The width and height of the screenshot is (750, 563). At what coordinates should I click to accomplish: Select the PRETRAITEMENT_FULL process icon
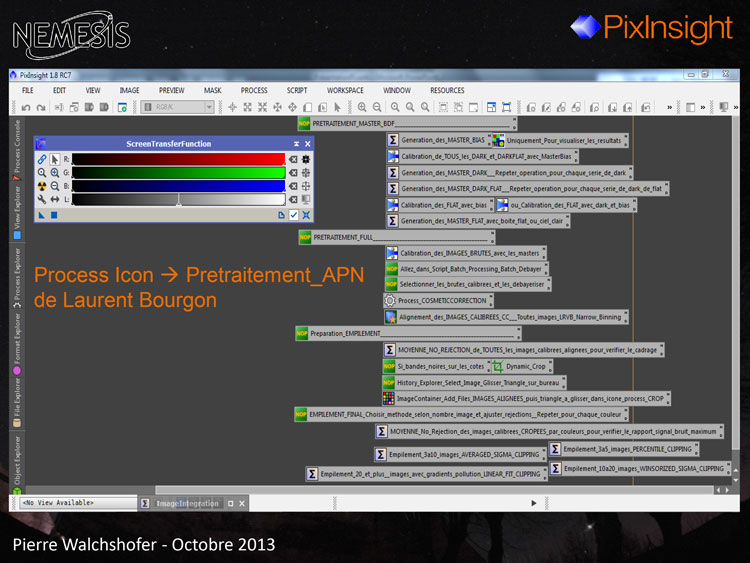click(397, 237)
